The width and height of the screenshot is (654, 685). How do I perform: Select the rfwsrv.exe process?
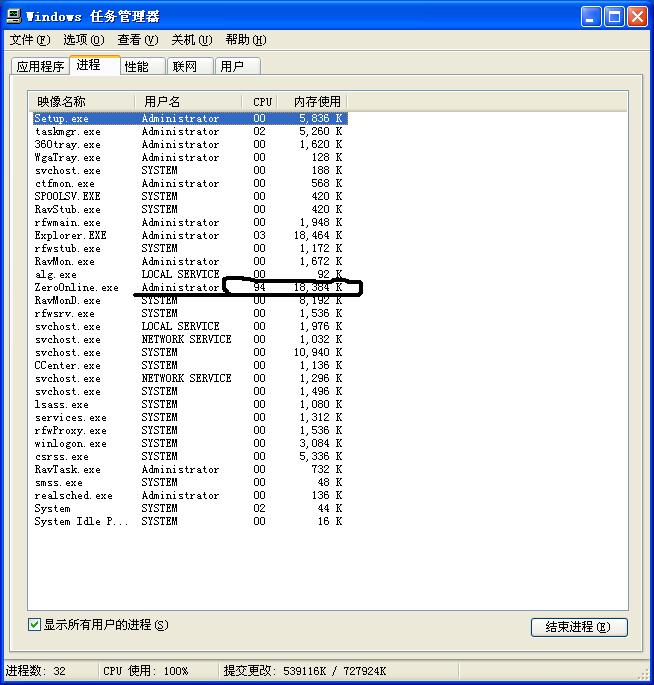pos(190,313)
